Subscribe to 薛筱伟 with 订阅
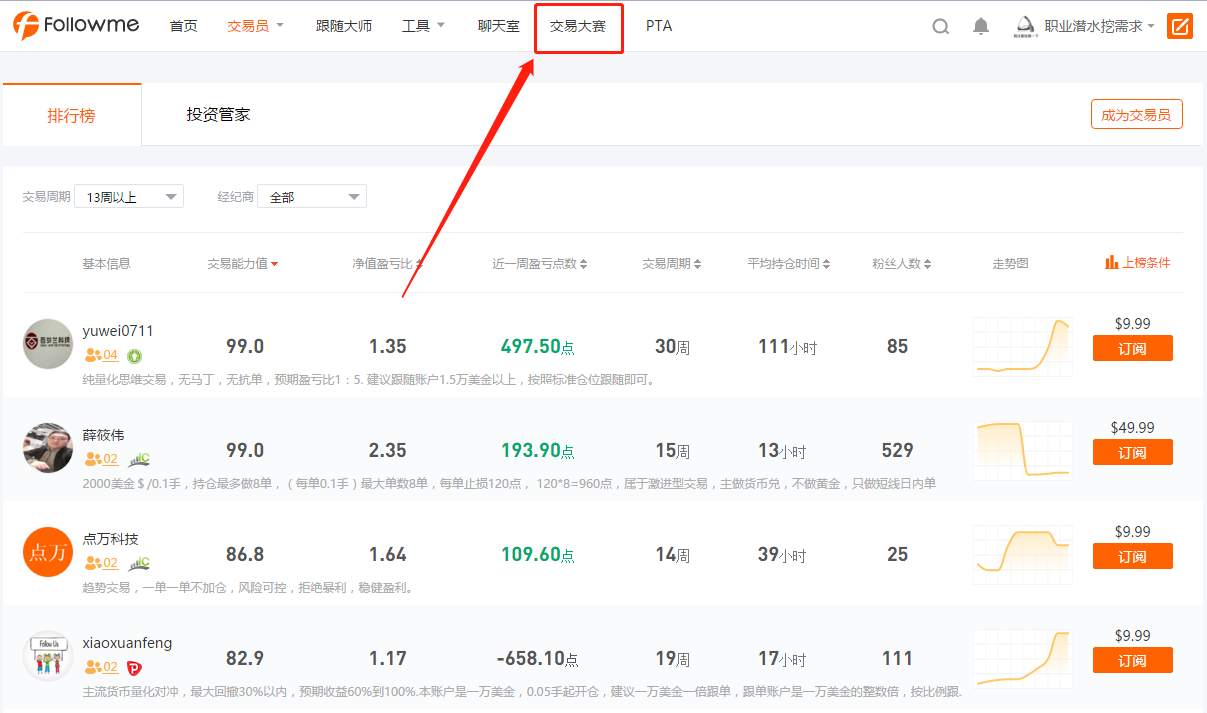This screenshot has width=1207, height=713. coord(1132,452)
